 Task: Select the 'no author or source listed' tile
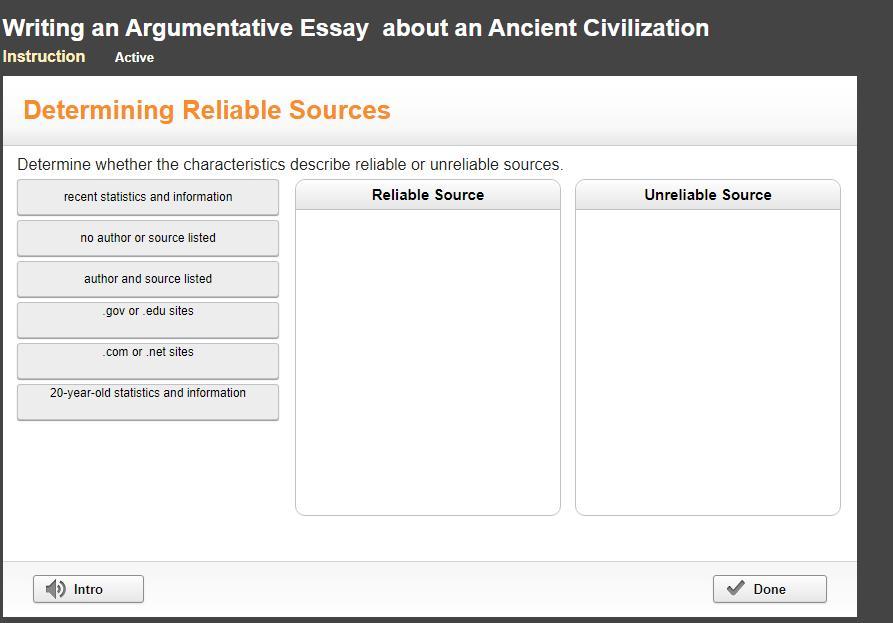click(x=148, y=238)
